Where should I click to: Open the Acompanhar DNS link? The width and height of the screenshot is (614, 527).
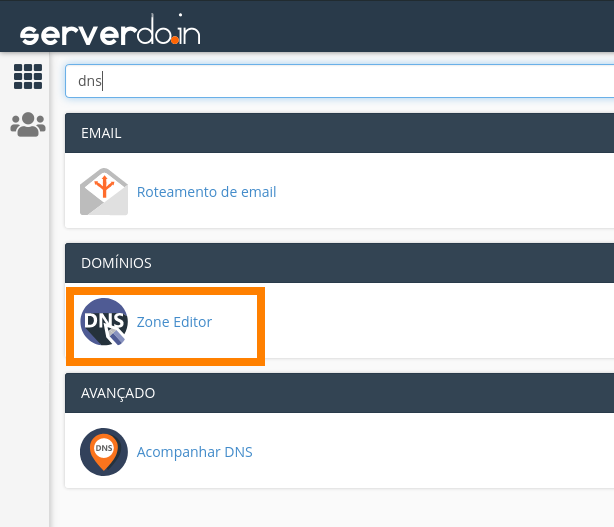(194, 452)
